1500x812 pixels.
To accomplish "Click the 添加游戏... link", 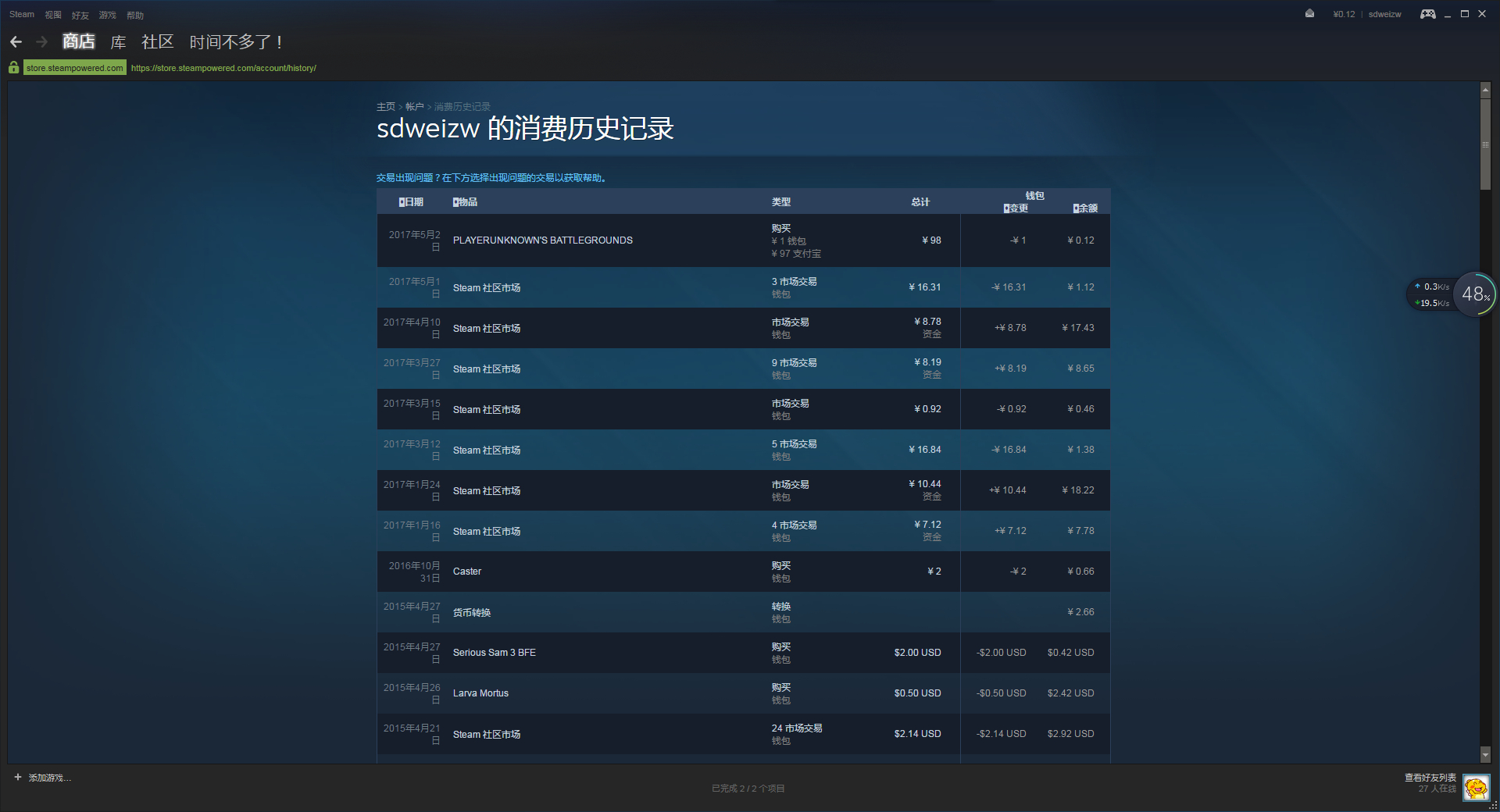I will tap(49, 778).
